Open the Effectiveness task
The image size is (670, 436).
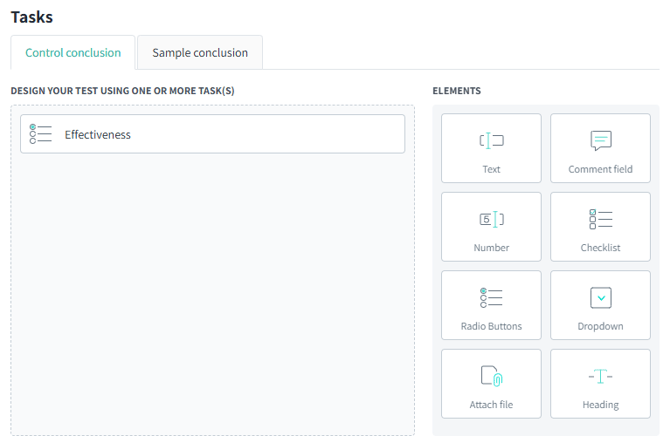click(x=98, y=135)
